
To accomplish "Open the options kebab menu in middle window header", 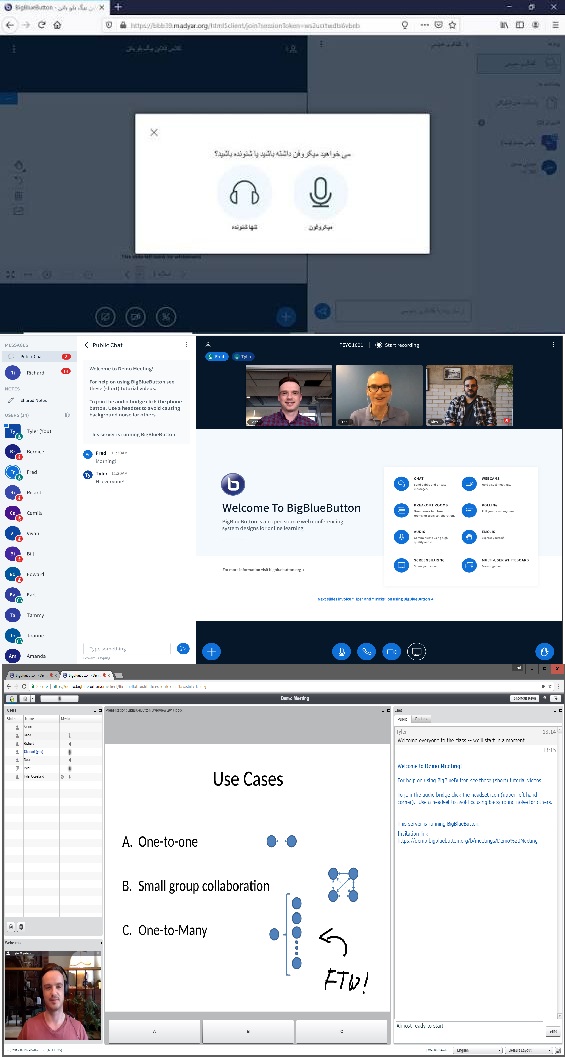I will click(555, 345).
